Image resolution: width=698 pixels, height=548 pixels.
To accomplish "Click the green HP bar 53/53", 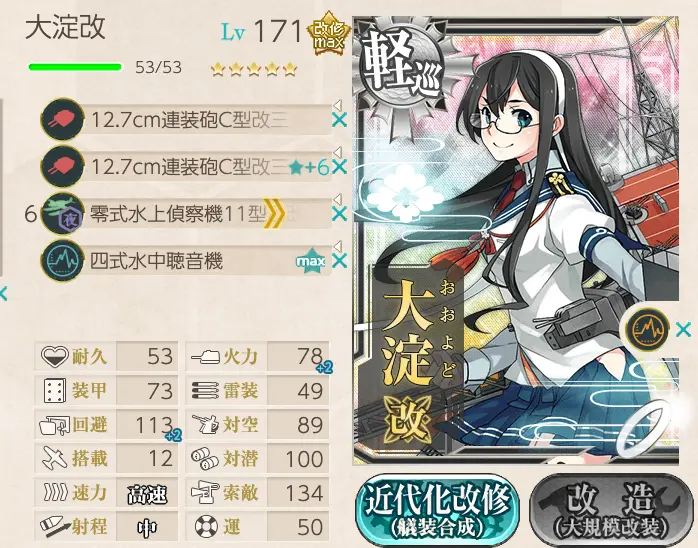I will point(75,67).
